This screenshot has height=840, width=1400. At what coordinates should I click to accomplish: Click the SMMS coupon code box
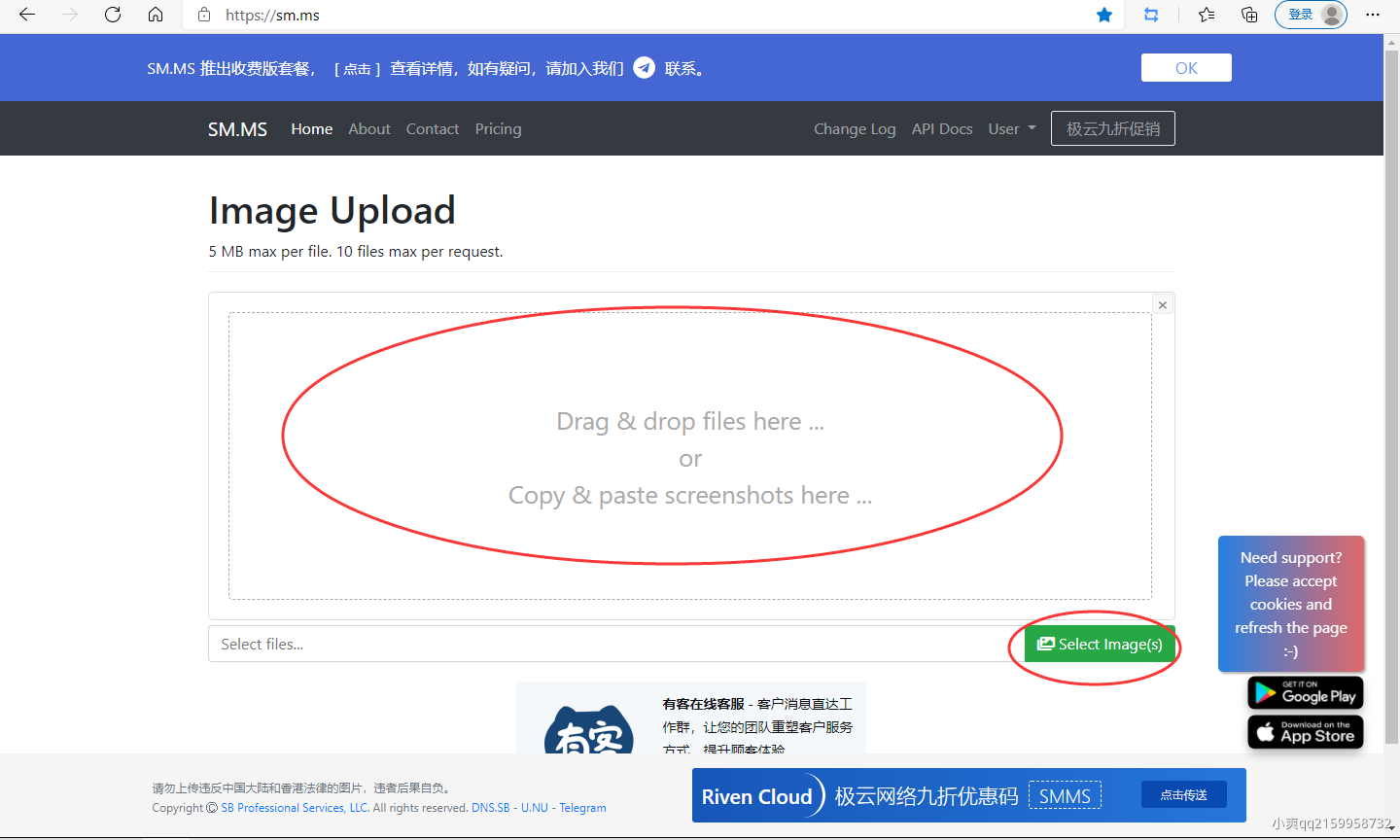click(x=1065, y=796)
